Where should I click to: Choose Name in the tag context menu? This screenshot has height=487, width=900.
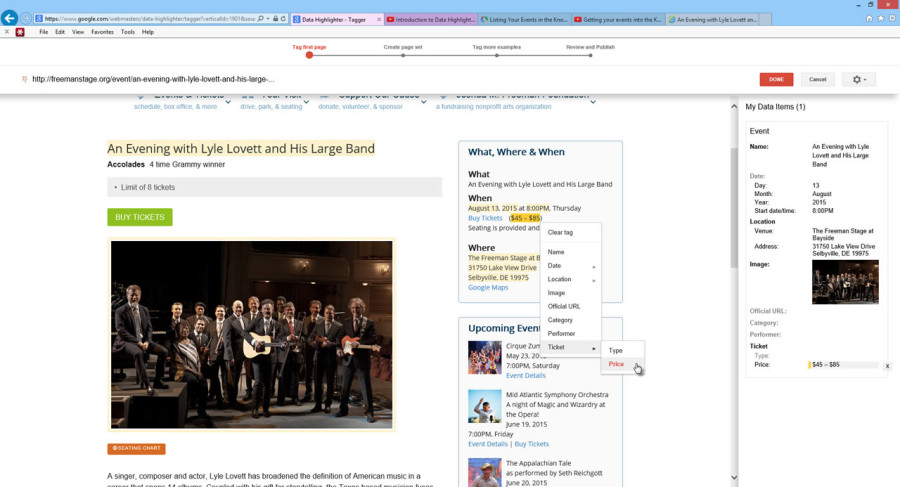coord(556,252)
